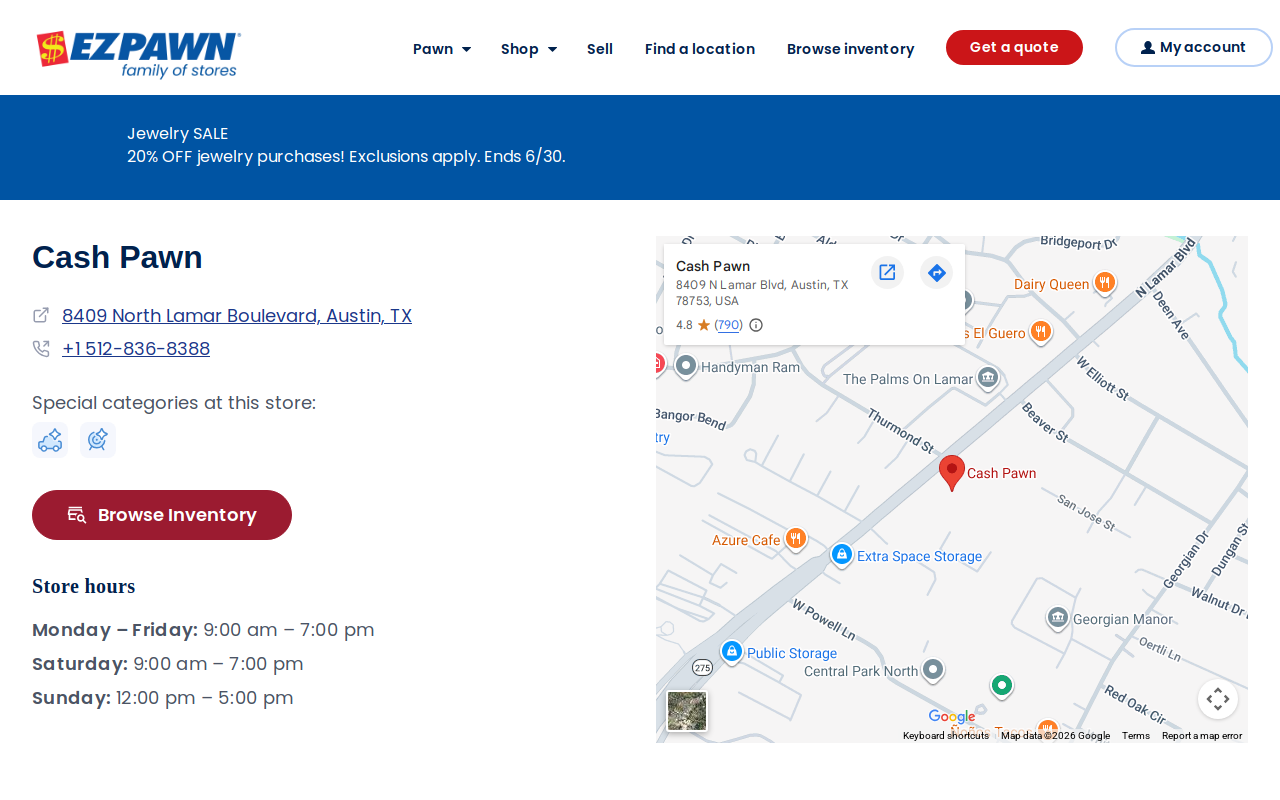Open map in new window icon
Screen dimensions: 1280x800
pos(887,272)
